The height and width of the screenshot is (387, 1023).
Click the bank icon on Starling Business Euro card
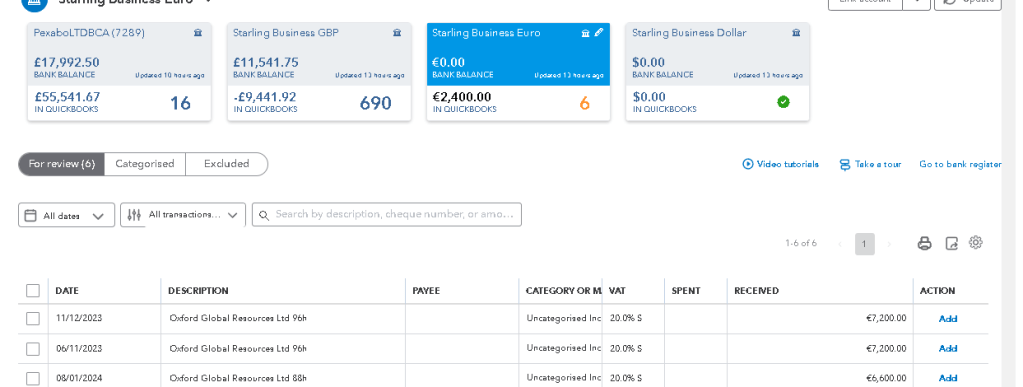pyautogui.click(x=585, y=33)
